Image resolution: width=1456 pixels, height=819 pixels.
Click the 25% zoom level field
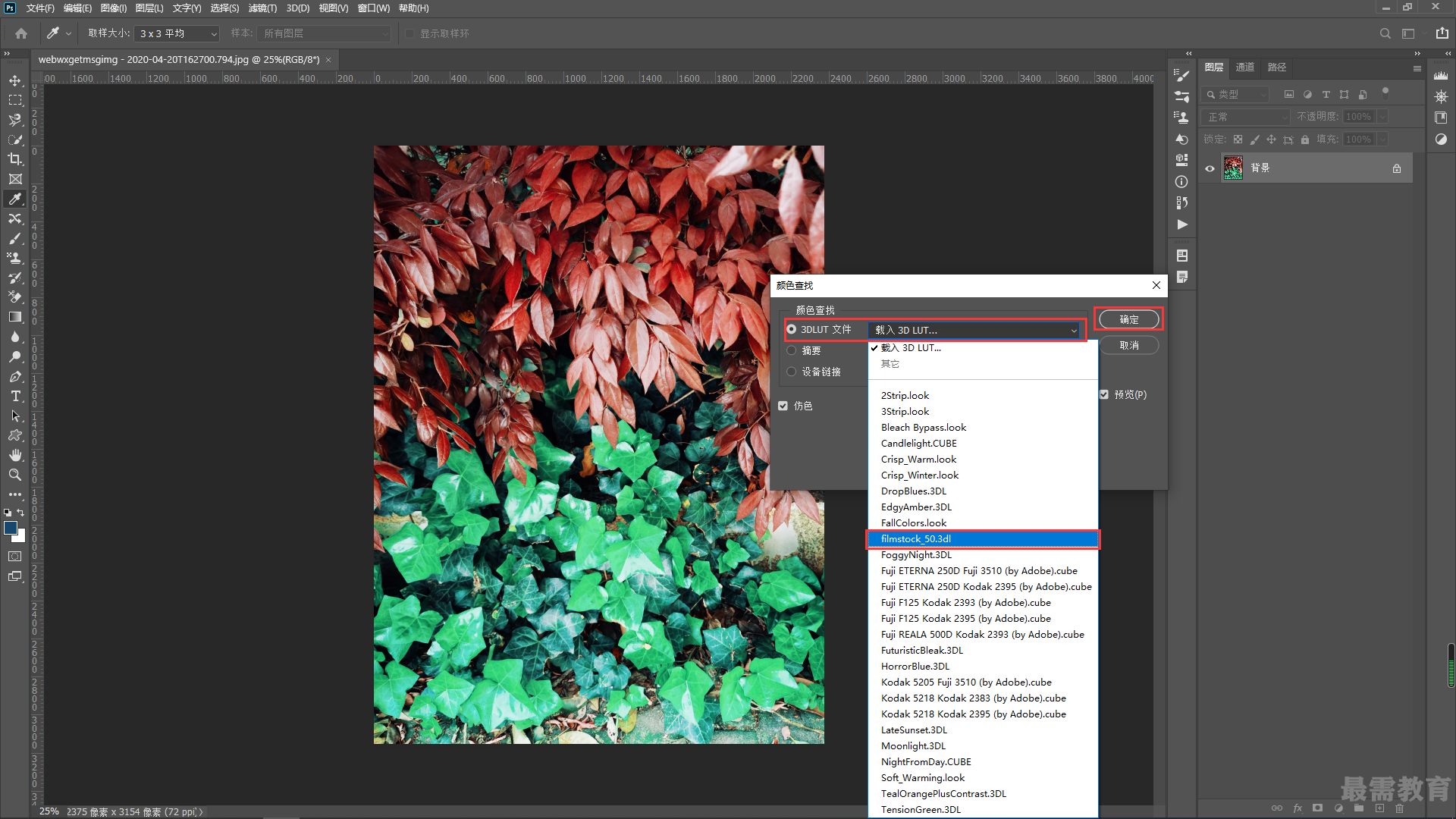click(x=49, y=811)
